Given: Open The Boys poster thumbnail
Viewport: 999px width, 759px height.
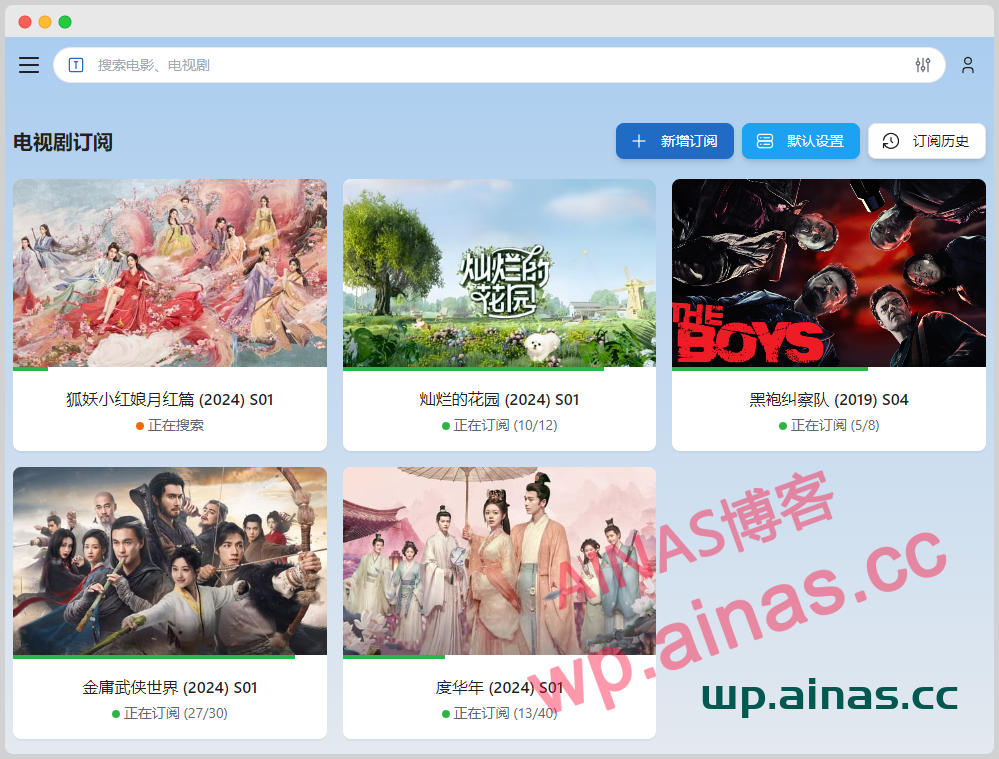Looking at the screenshot, I should 829,273.
